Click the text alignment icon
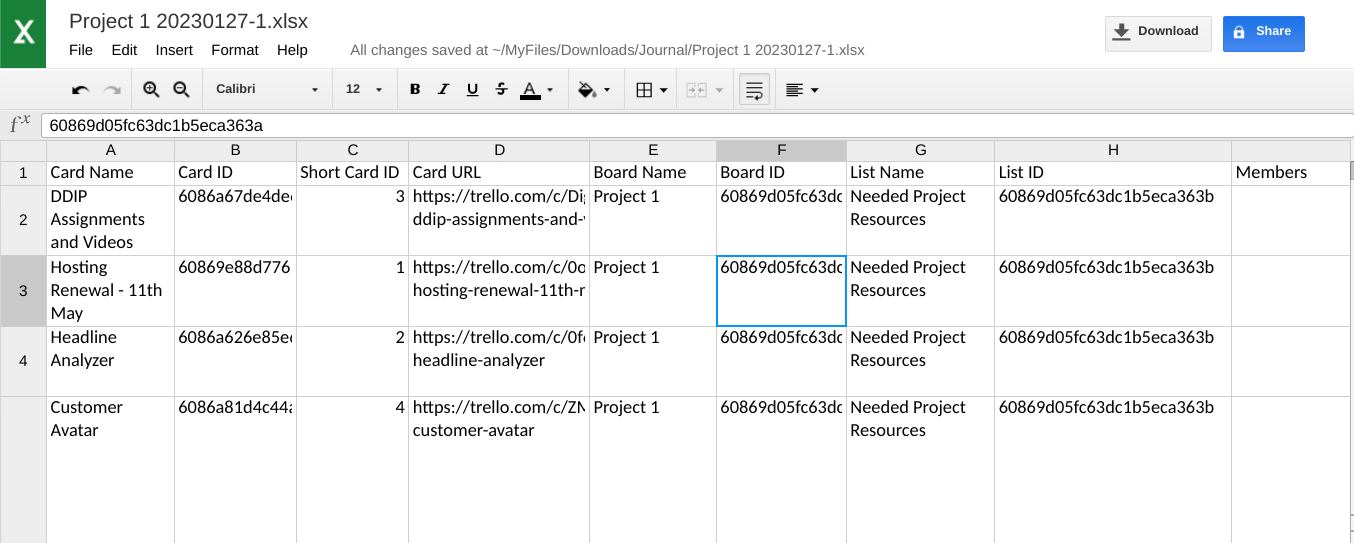This screenshot has width=1354, height=543. point(794,89)
